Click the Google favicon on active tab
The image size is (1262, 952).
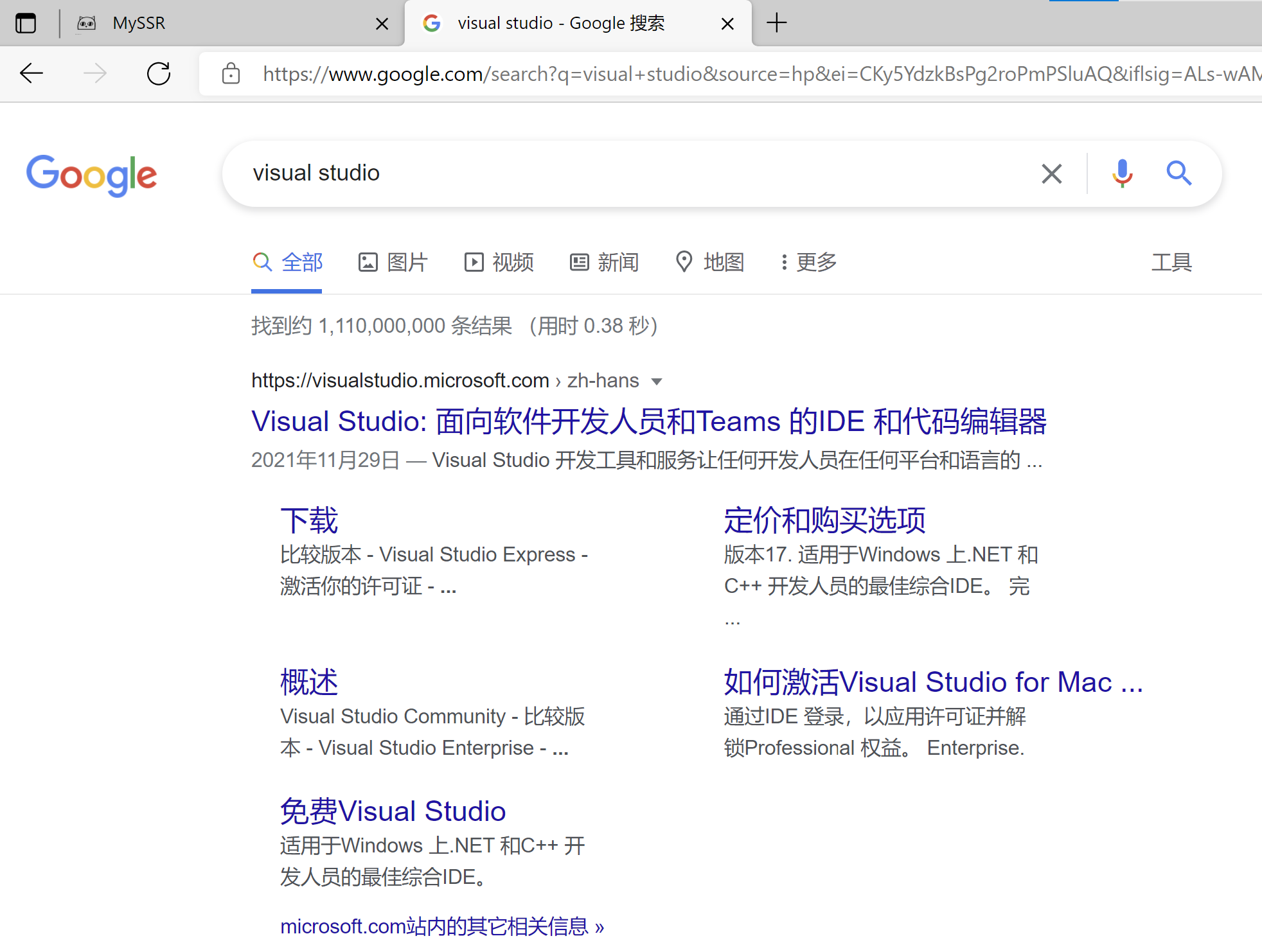pyautogui.click(x=432, y=24)
